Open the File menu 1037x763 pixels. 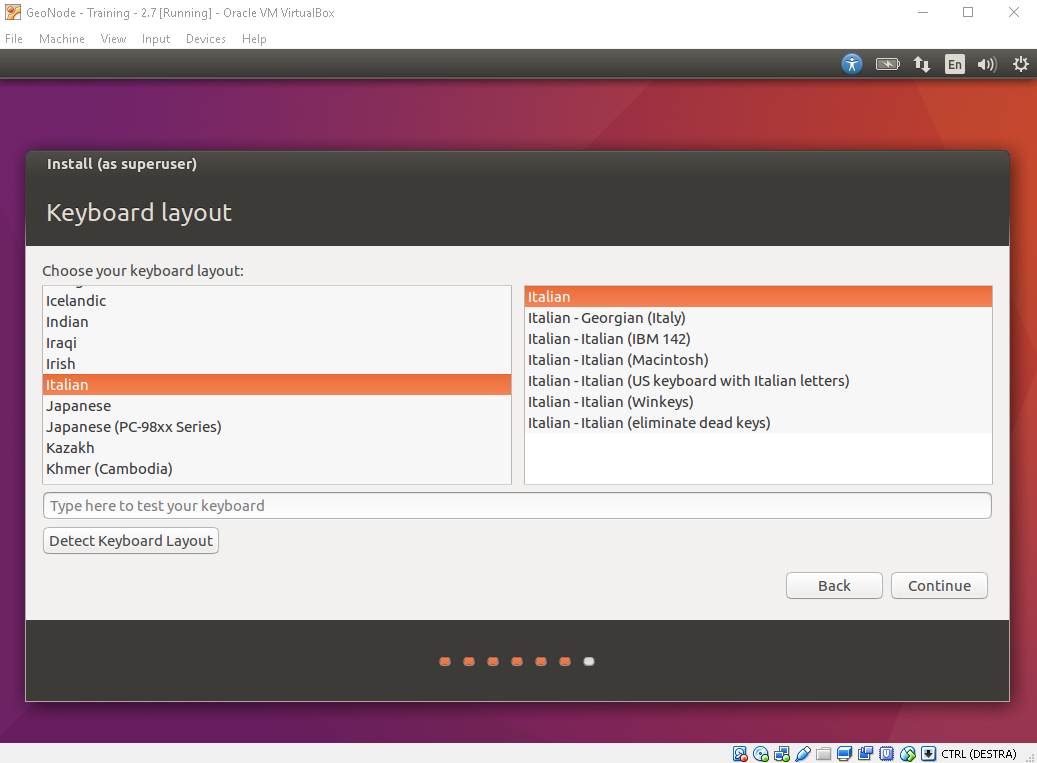point(14,39)
